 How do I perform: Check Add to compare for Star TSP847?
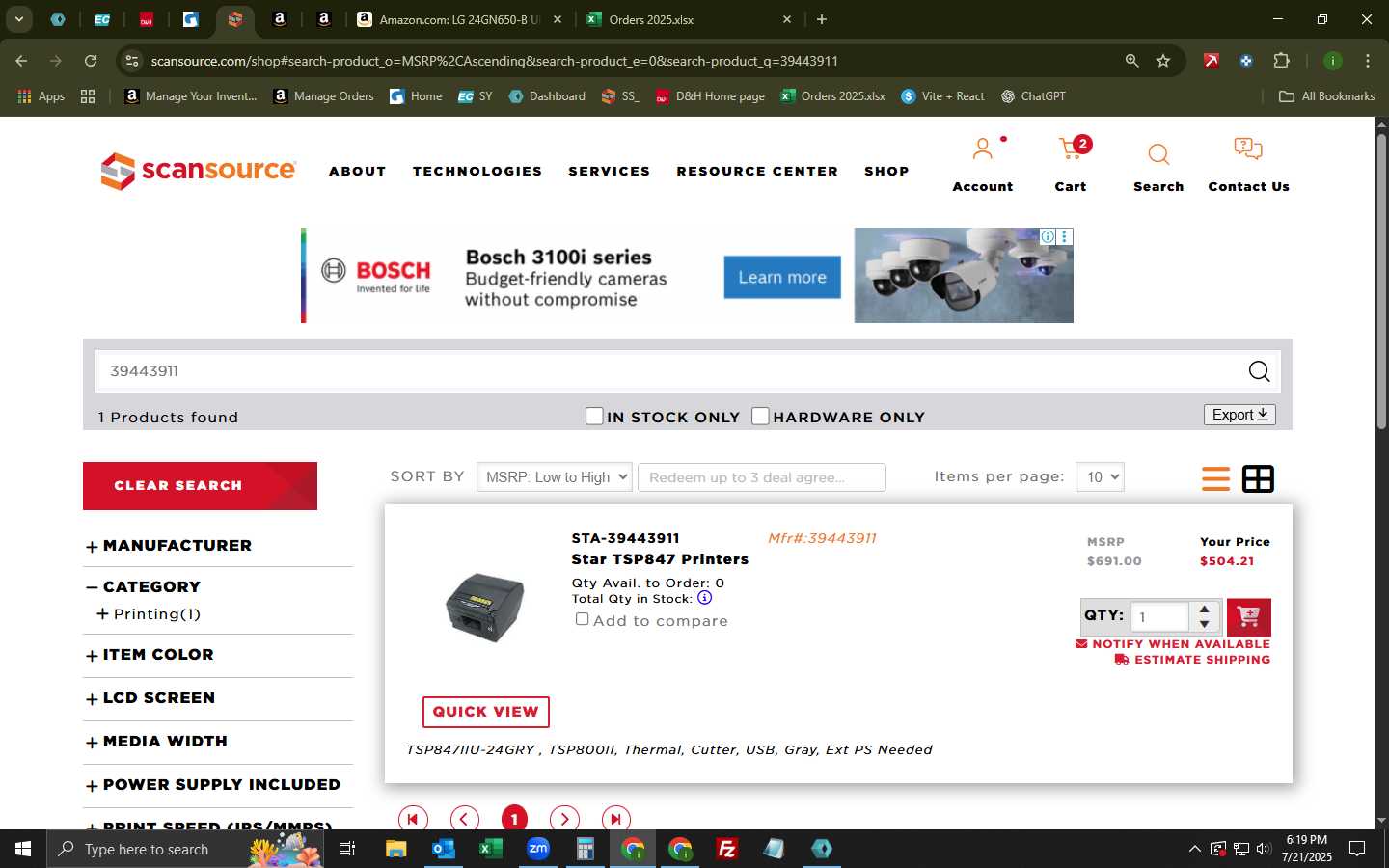(x=582, y=619)
